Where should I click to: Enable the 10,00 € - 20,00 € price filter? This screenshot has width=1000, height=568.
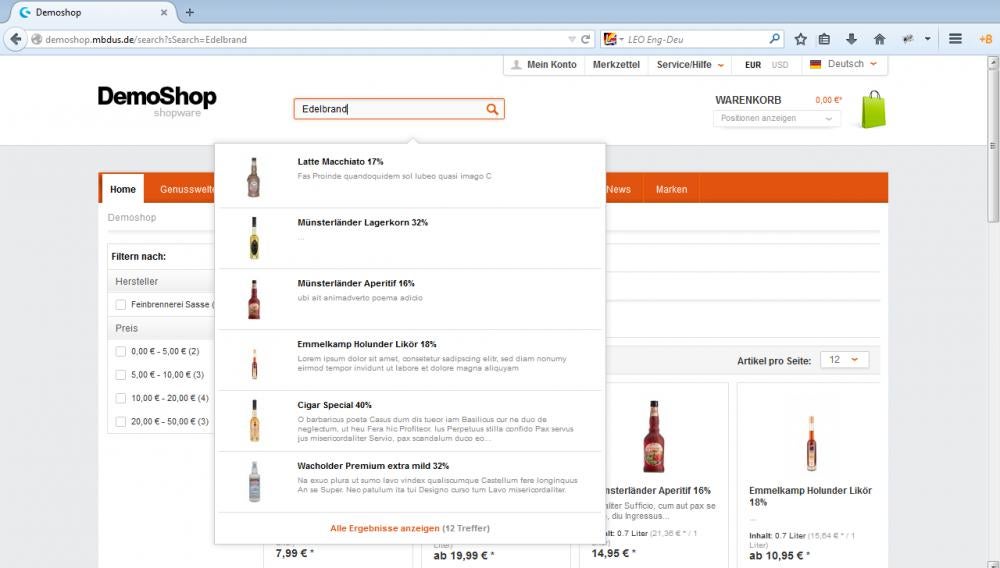(x=121, y=398)
